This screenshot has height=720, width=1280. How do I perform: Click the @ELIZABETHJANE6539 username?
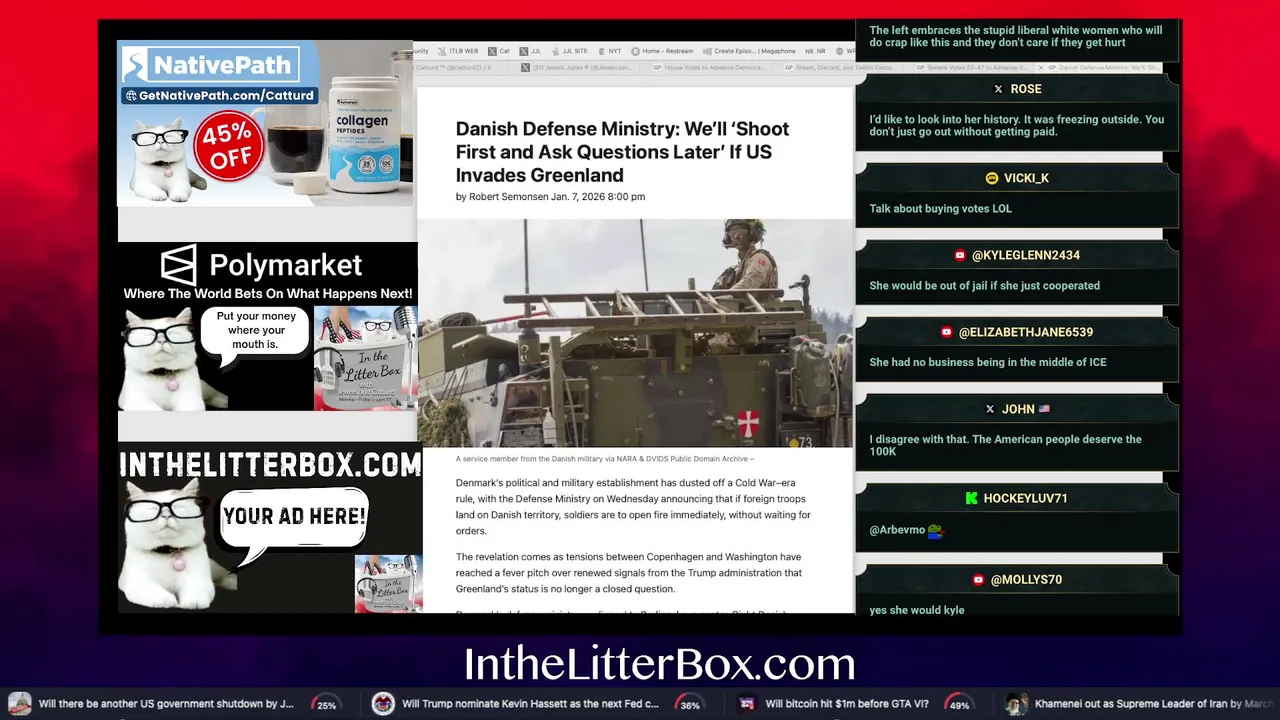click(x=1026, y=332)
